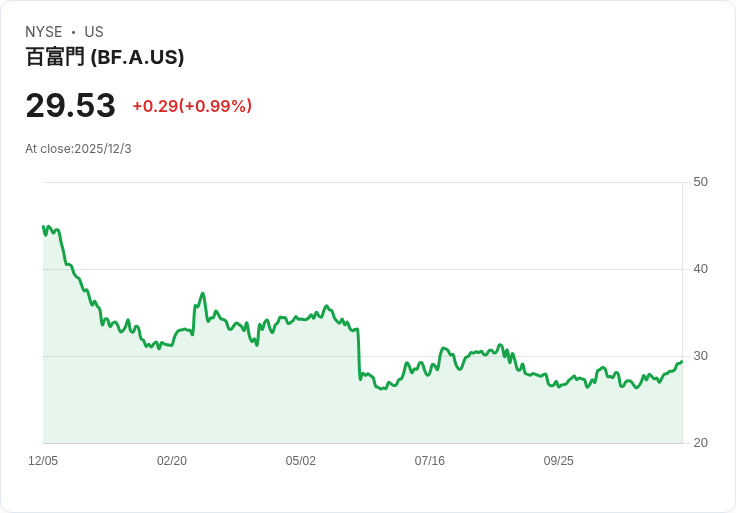This screenshot has width=736, height=513.
Task: Click the sharp price drop after 05/02
Action: [x=359, y=355]
